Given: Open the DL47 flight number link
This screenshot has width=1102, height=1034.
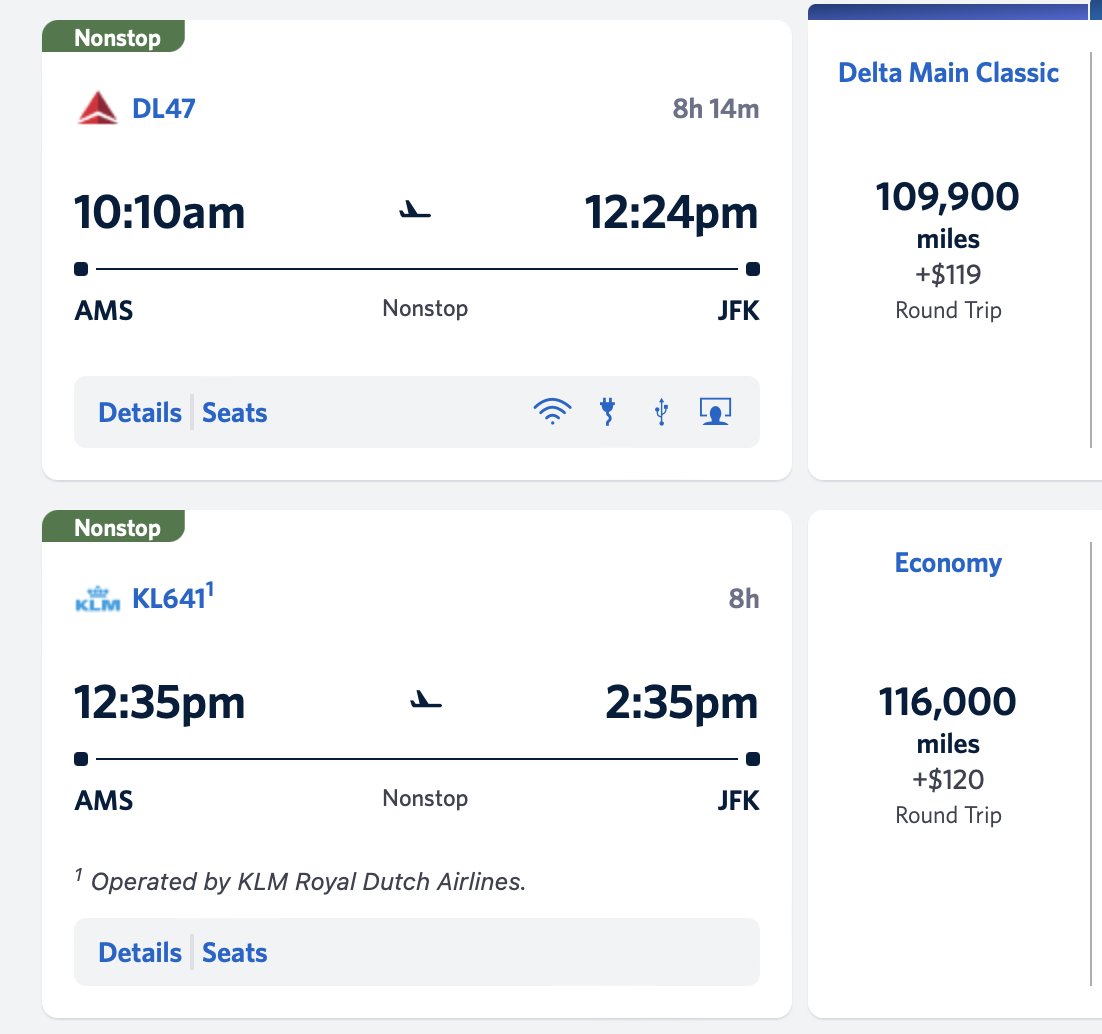Looking at the screenshot, I should tap(164, 108).
